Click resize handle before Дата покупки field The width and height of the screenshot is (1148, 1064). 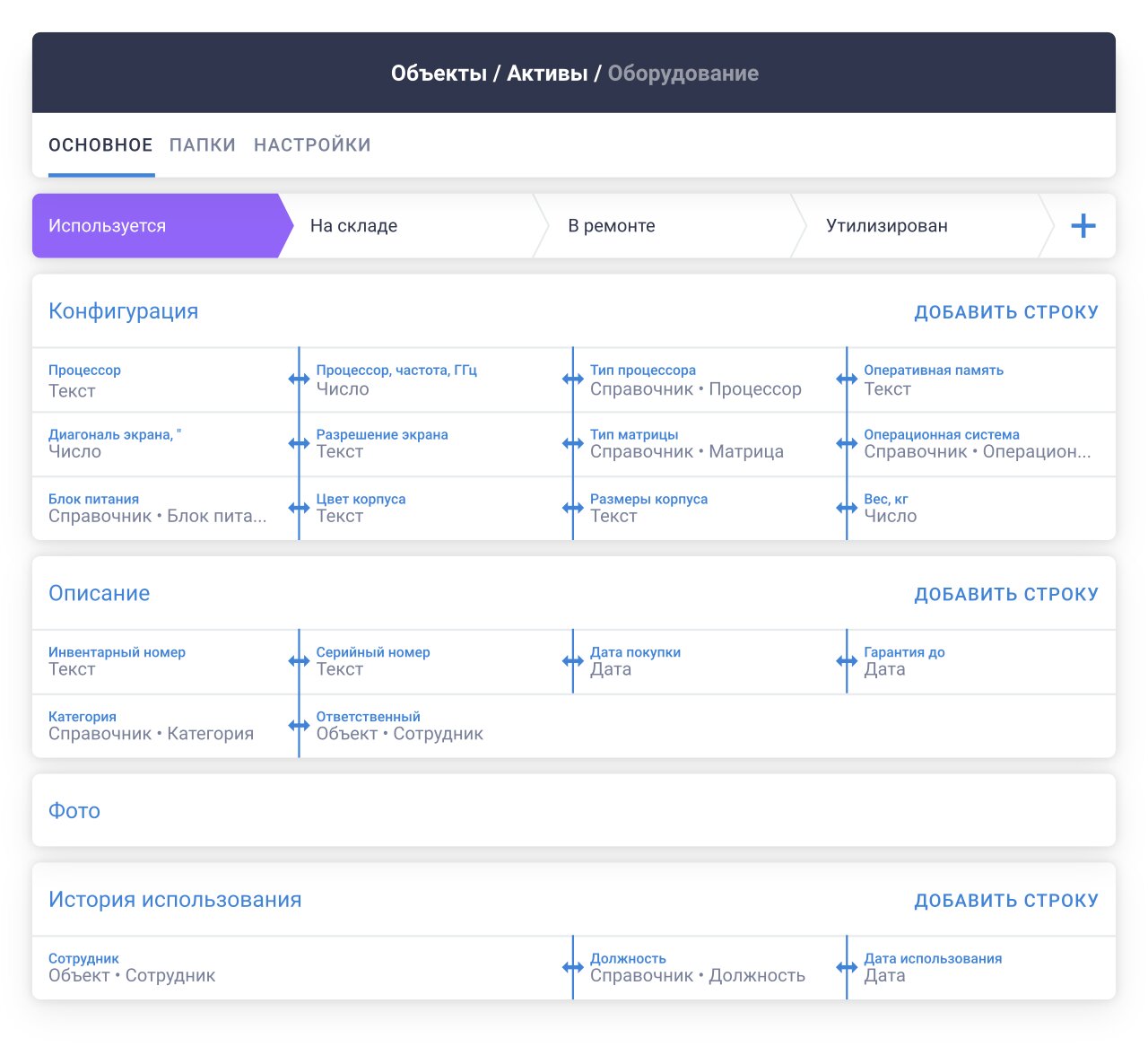pyautogui.click(x=573, y=661)
